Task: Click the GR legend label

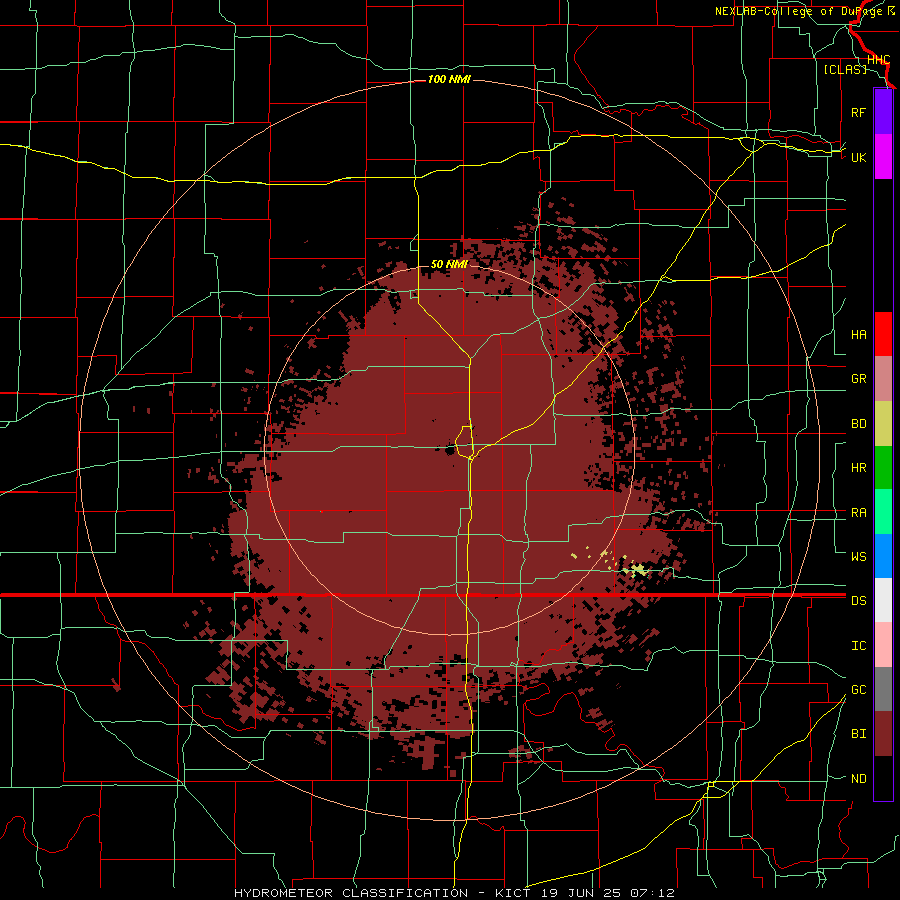Action: pyautogui.click(x=858, y=379)
